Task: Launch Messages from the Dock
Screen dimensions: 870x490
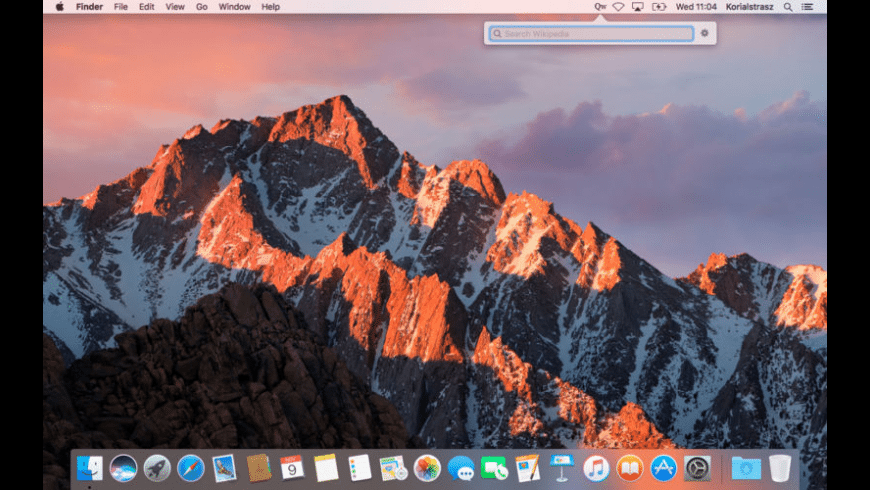Action: tap(460, 467)
